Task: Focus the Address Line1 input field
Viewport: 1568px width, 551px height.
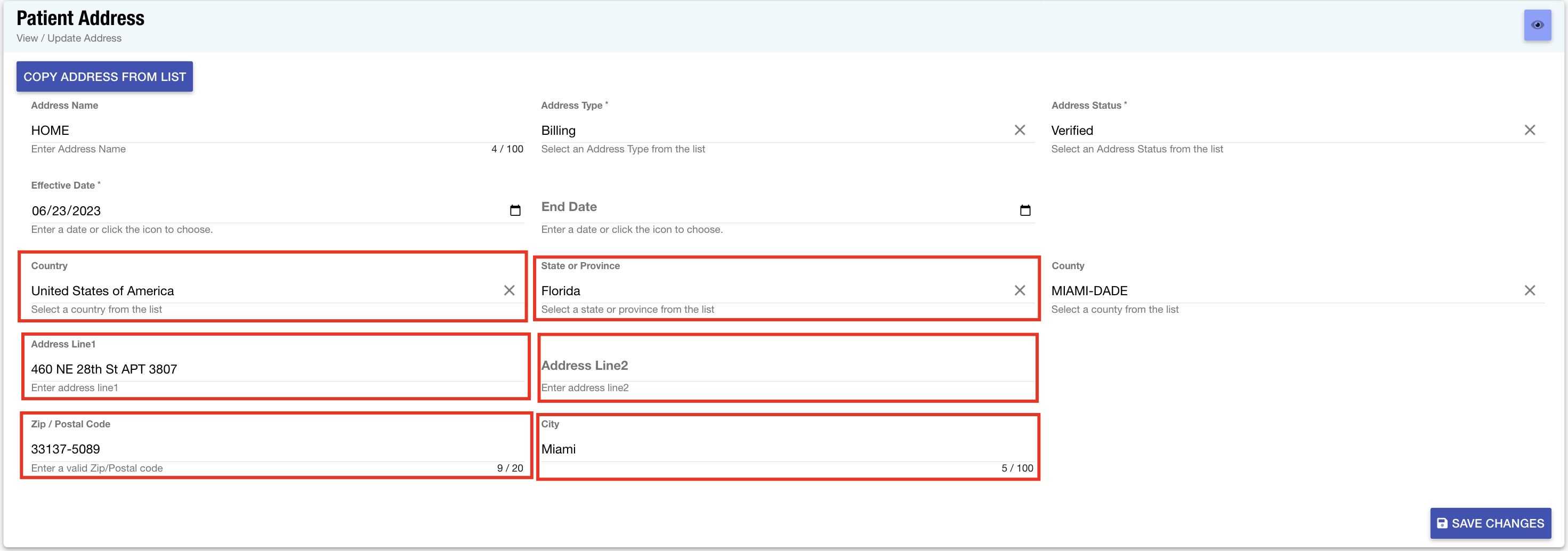Action: click(x=274, y=370)
